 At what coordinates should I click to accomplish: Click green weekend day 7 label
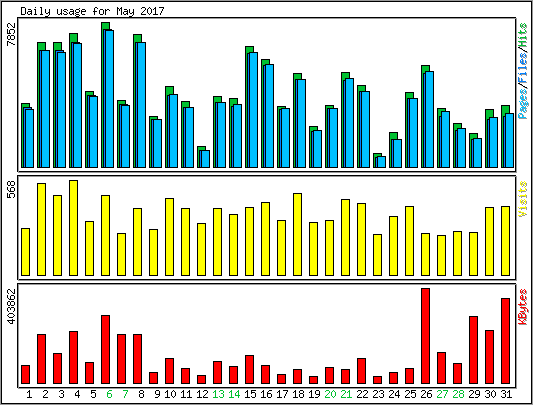[x=125, y=394]
